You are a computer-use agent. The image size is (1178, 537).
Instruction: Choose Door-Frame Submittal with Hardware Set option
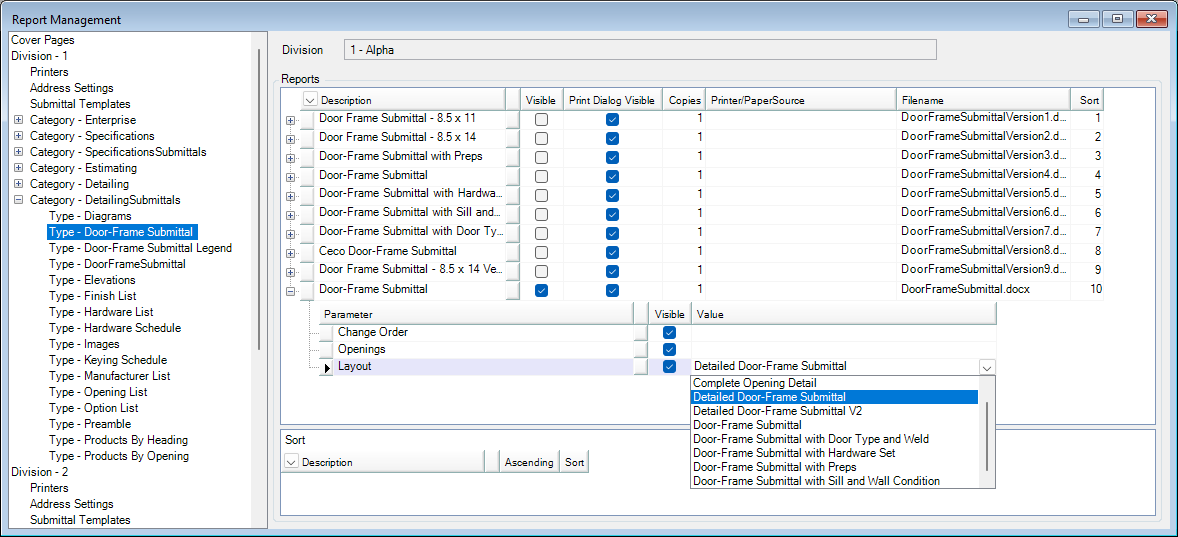click(794, 453)
